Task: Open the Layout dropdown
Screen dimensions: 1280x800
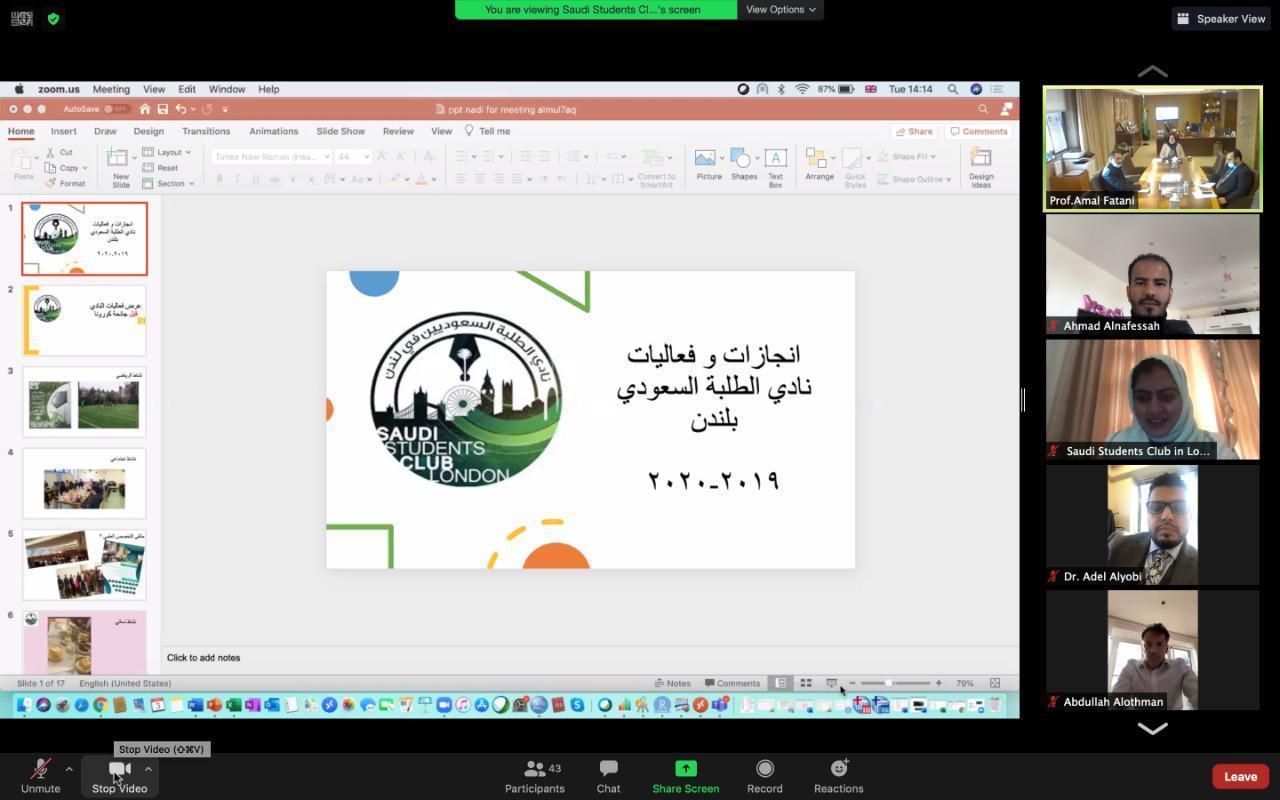Action: (x=167, y=153)
